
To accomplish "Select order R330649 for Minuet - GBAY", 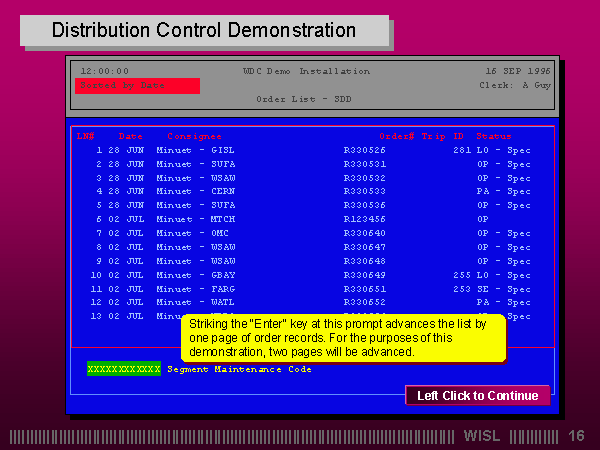I will tap(364, 274).
